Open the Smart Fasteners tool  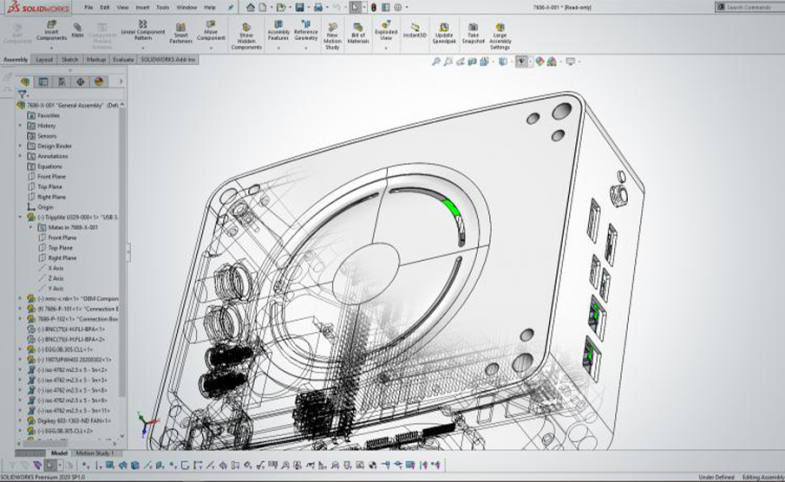[181, 31]
